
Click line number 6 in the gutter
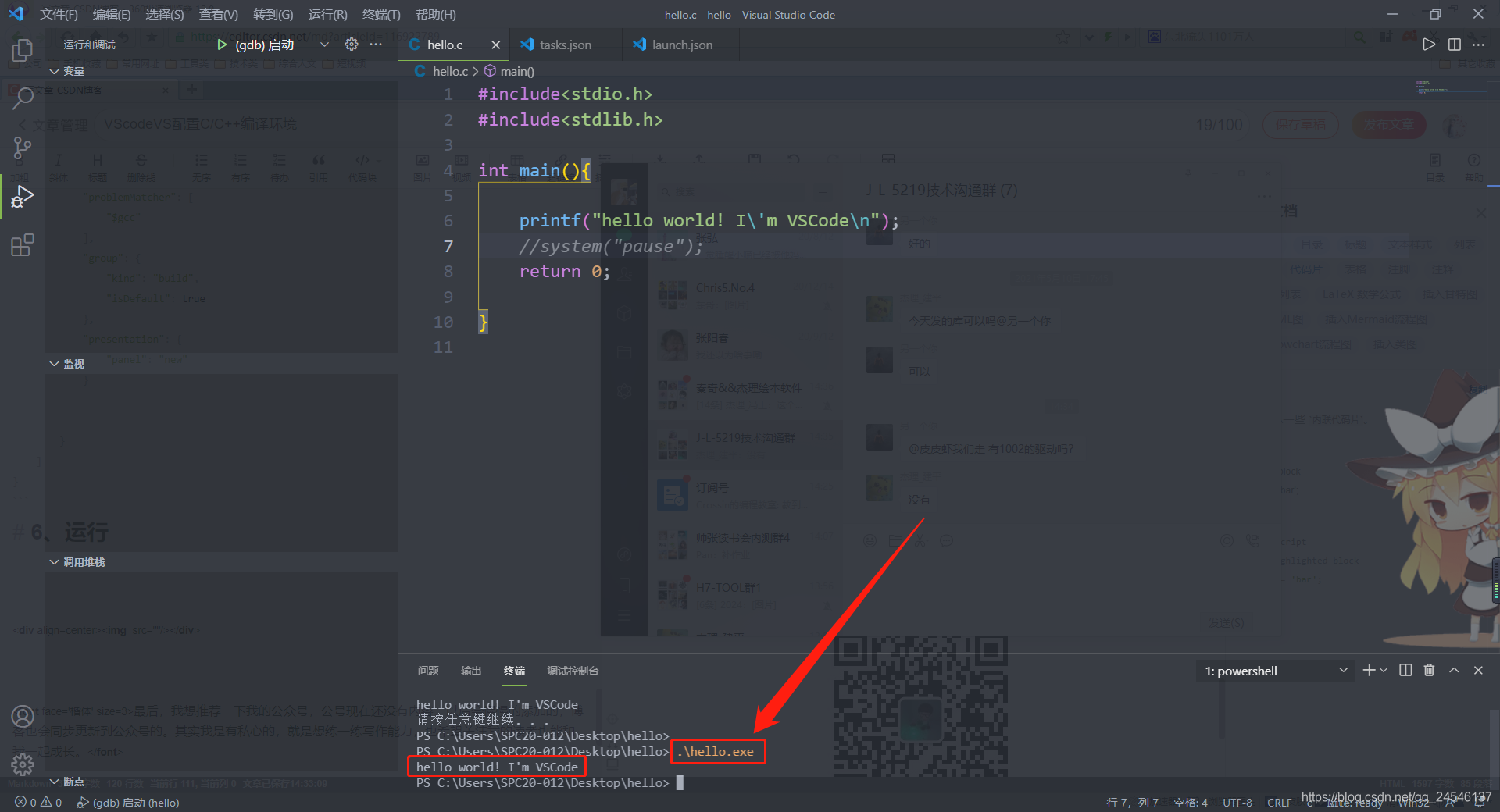[448, 221]
